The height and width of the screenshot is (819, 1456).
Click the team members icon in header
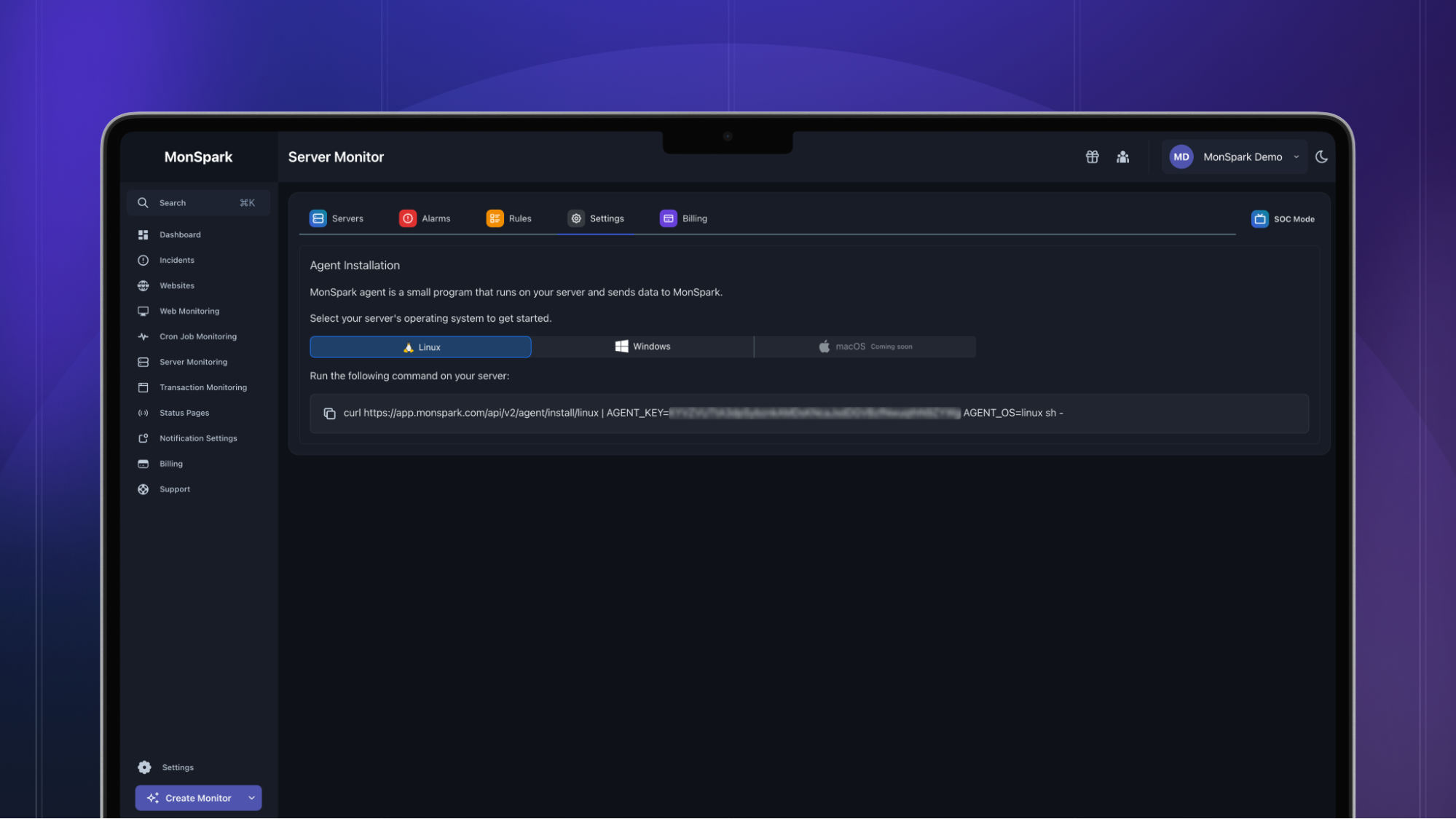(x=1122, y=157)
